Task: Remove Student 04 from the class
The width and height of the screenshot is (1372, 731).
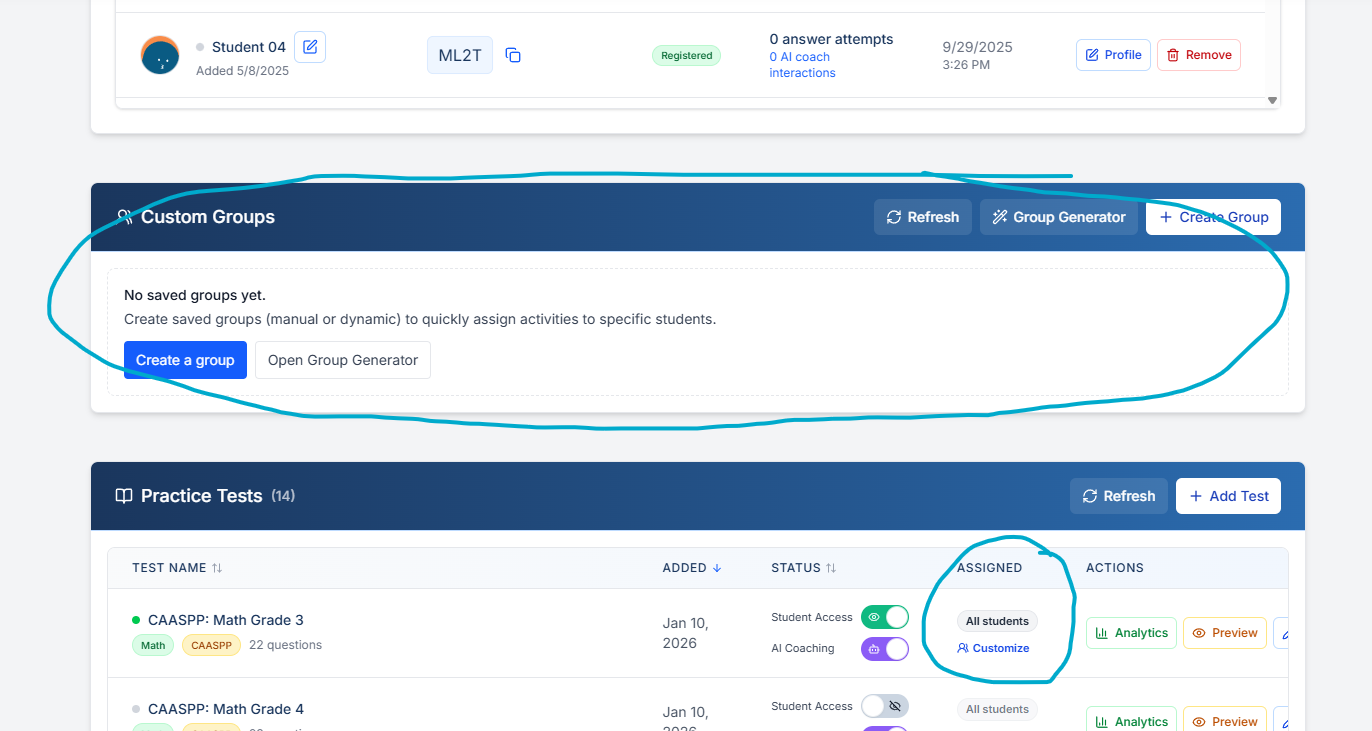Action: [1198, 55]
